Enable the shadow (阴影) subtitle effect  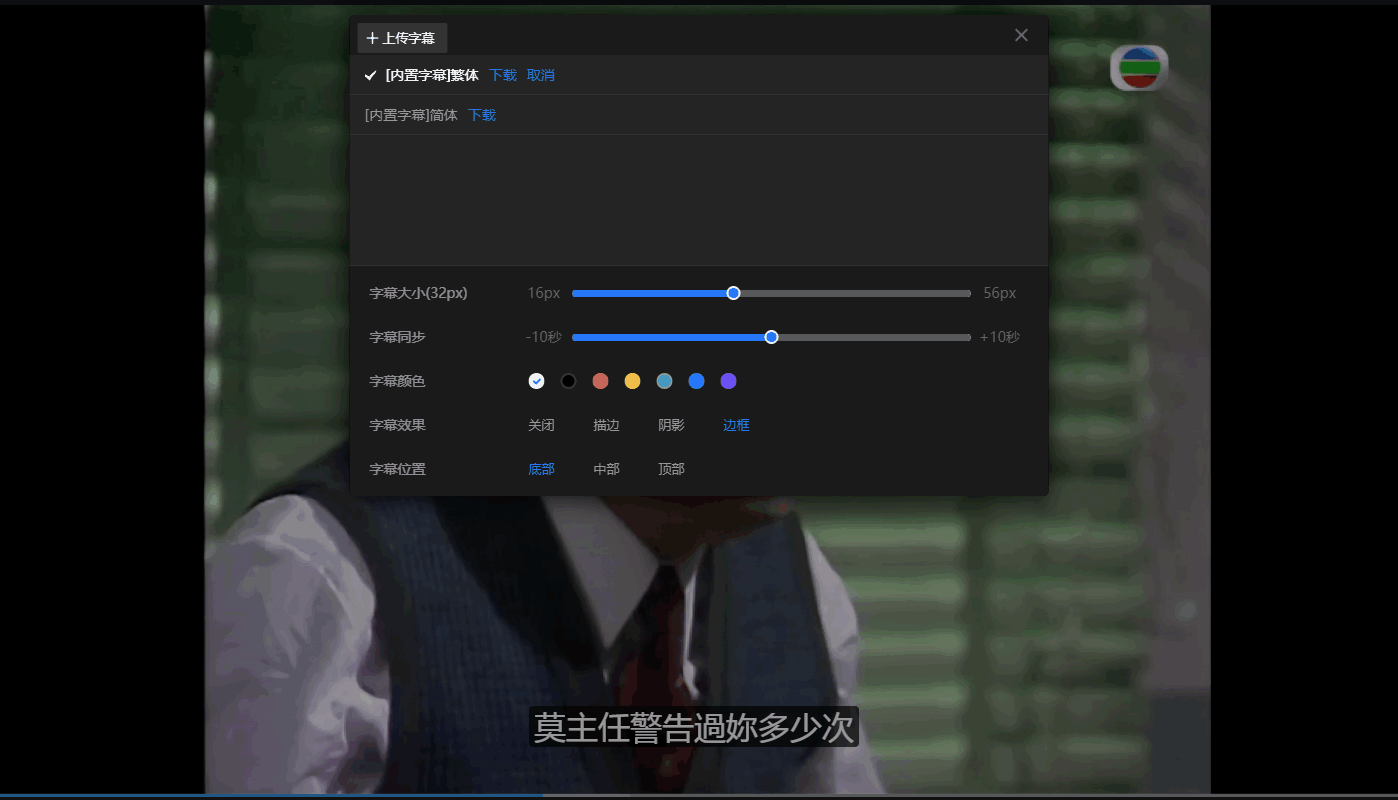pyautogui.click(x=671, y=425)
